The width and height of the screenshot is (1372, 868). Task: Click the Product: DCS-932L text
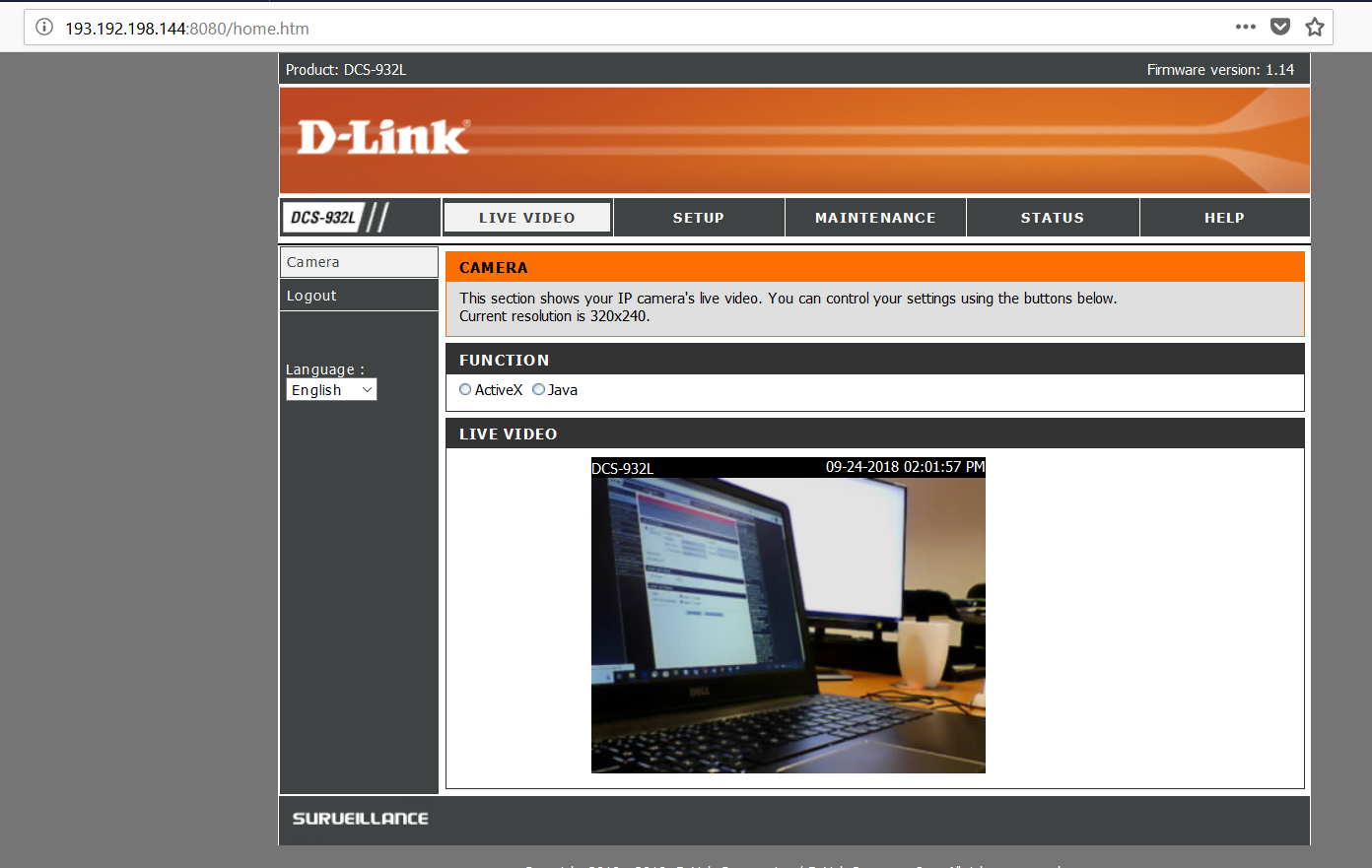(x=346, y=70)
